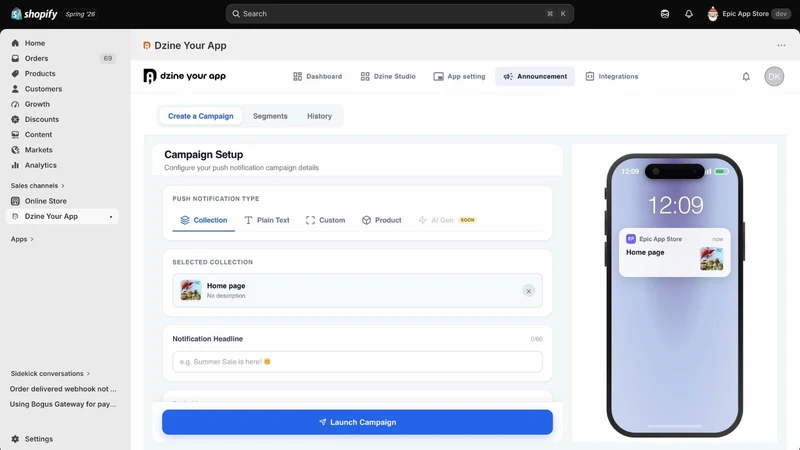Click the Orders count badge 69
Viewport: 800px width, 450px height.
[108, 58]
